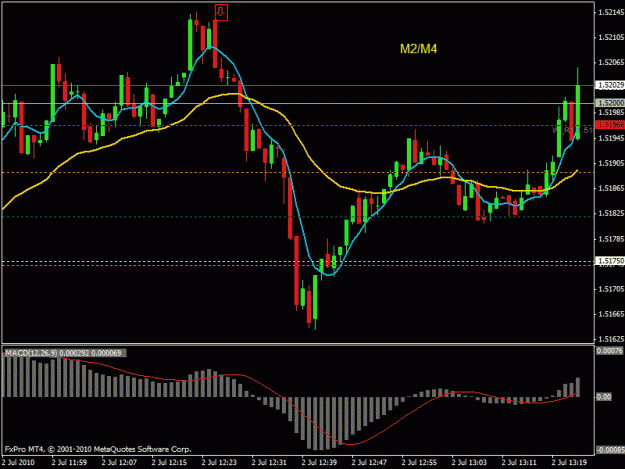Click the 2 Jul 12:31 time label
The image size is (625, 469).
[269, 462]
